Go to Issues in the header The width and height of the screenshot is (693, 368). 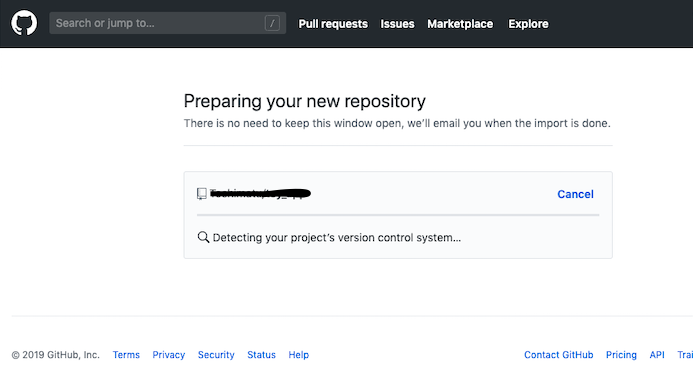(397, 24)
